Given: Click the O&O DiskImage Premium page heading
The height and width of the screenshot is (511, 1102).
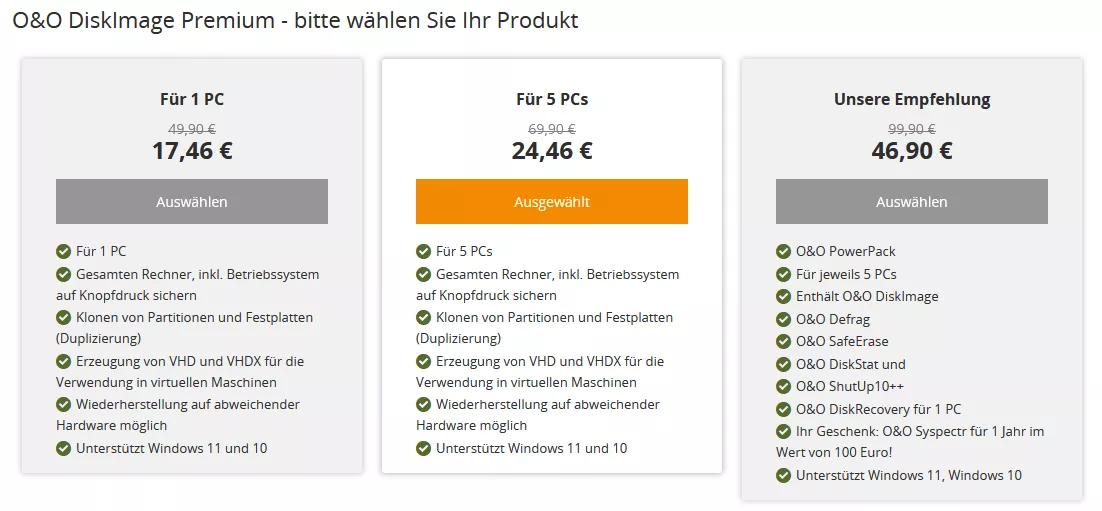Looking at the screenshot, I should 295,20.
